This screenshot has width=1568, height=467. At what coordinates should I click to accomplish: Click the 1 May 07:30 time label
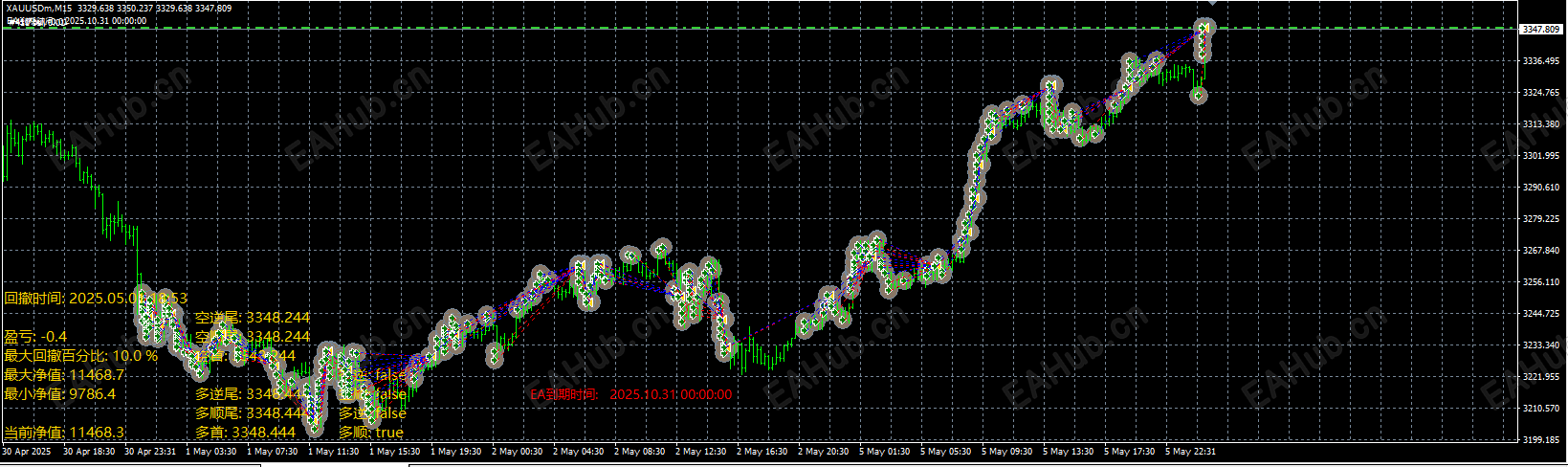(x=273, y=452)
